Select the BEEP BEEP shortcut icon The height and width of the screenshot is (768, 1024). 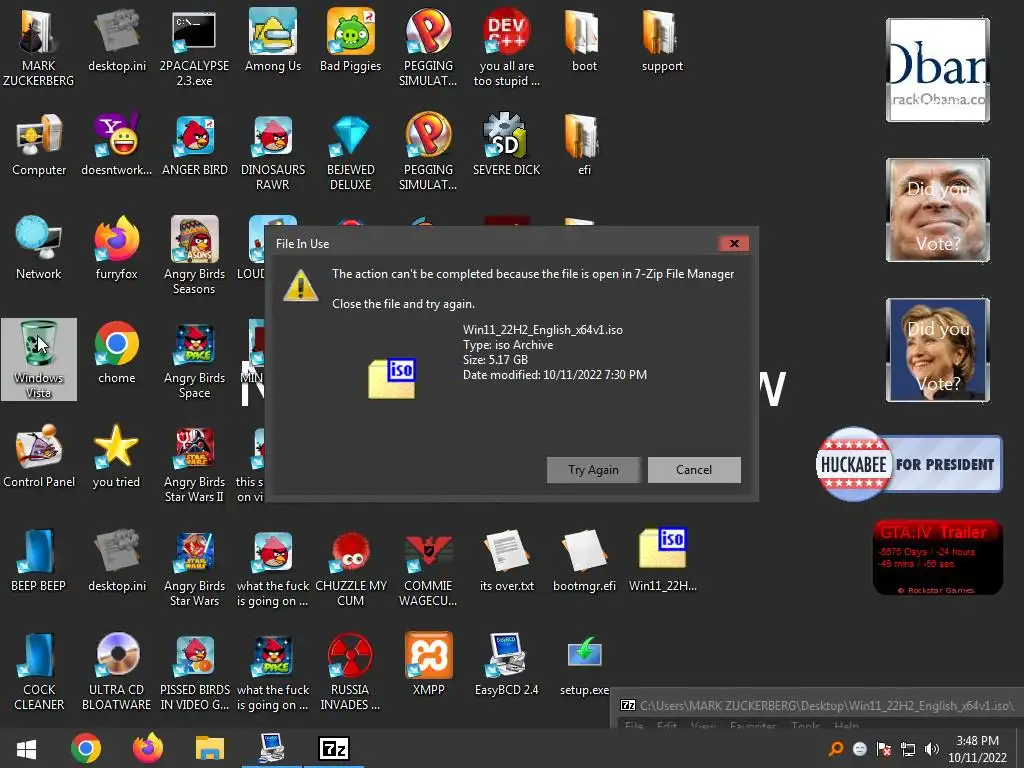39,560
